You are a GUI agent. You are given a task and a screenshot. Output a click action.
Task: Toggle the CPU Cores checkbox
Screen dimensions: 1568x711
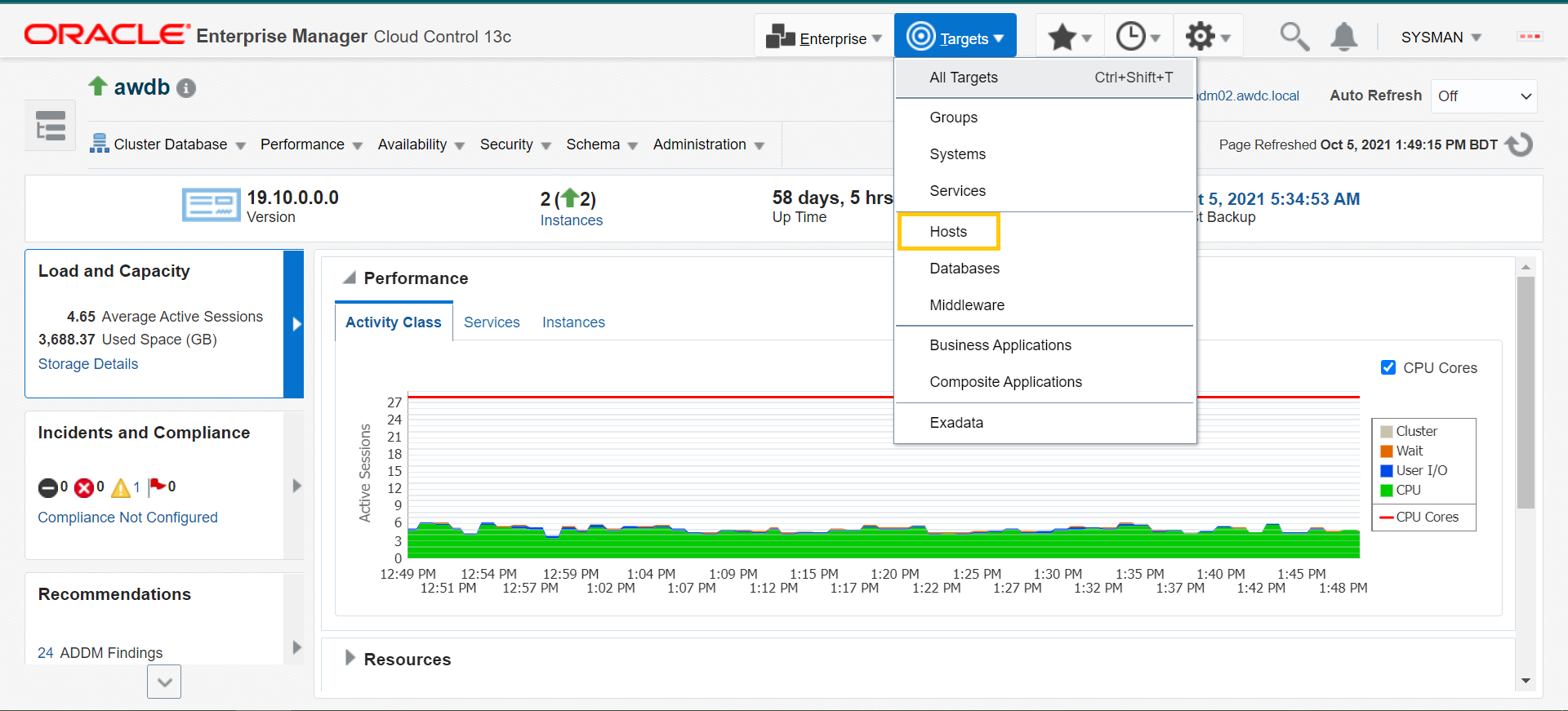click(x=1388, y=367)
